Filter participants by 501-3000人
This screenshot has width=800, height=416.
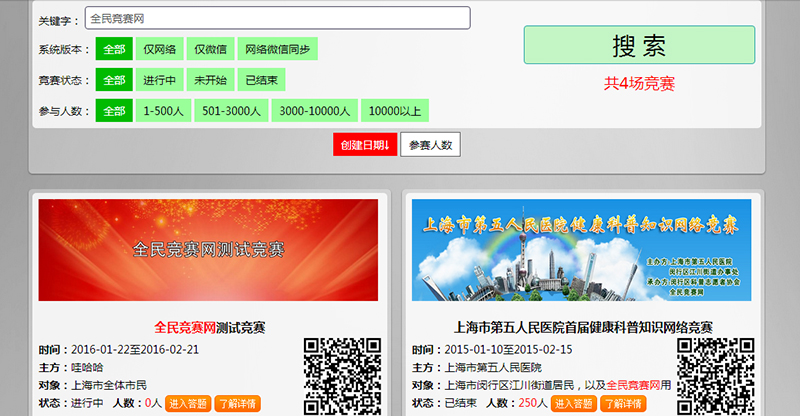coord(232,111)
